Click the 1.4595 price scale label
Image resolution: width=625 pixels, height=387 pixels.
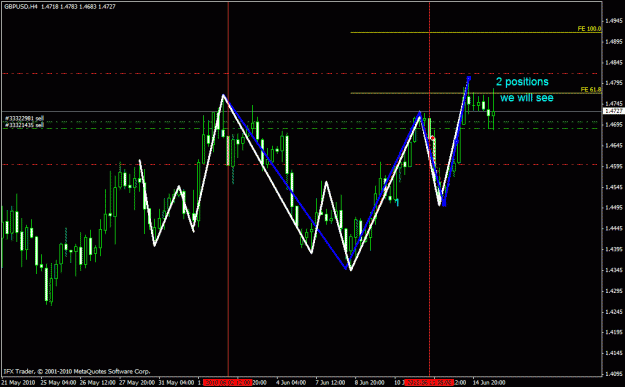(x=614, y=166)
